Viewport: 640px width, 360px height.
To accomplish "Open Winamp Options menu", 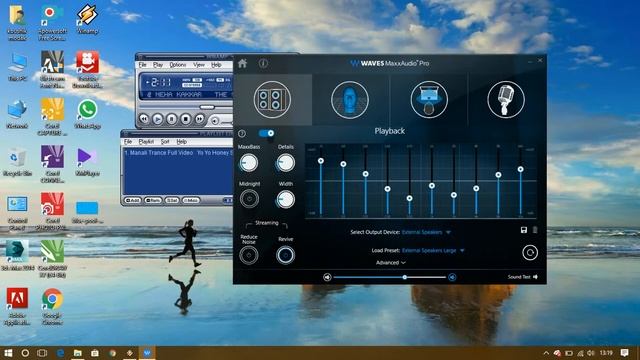I will pos(178,65).
